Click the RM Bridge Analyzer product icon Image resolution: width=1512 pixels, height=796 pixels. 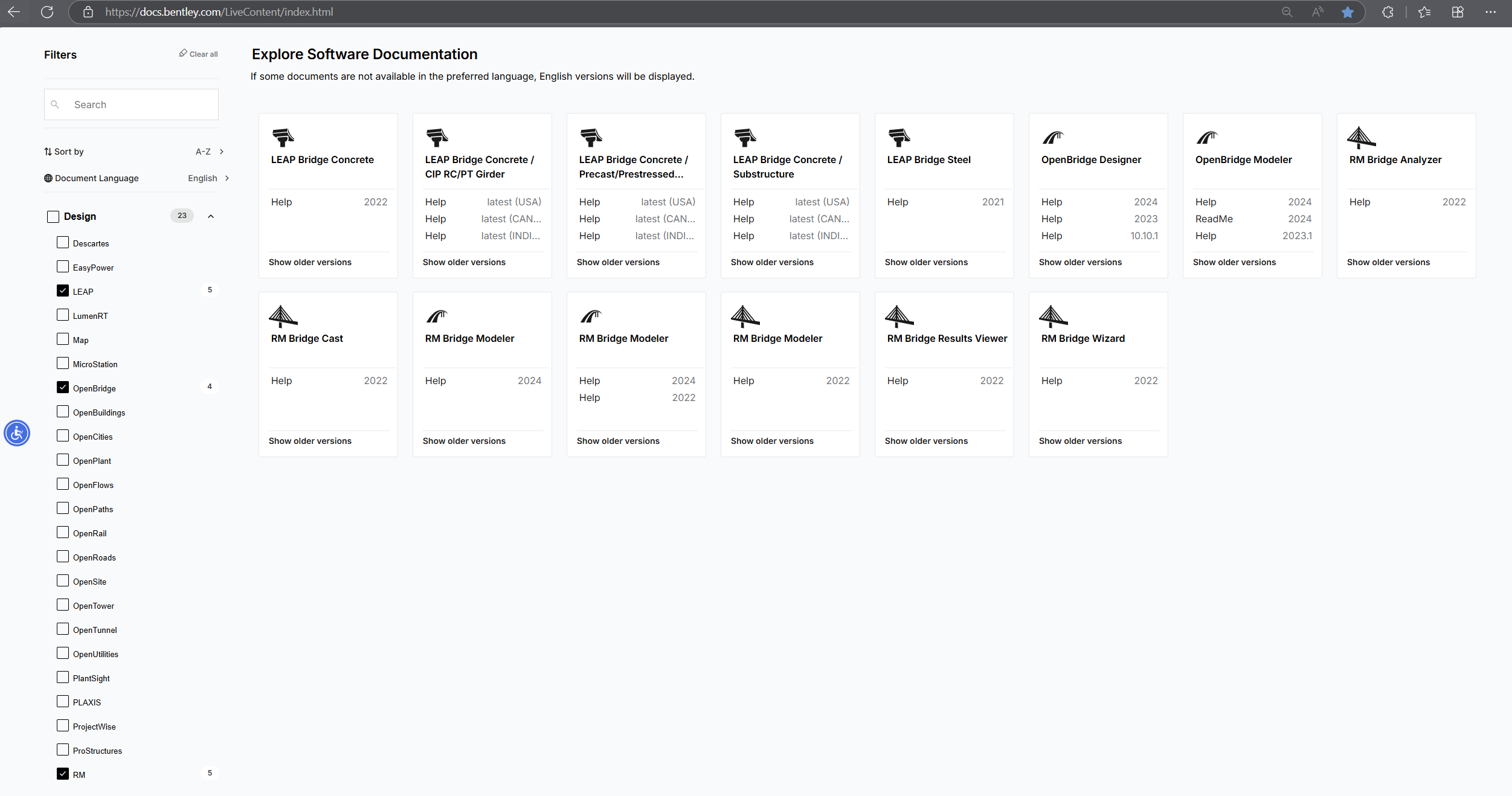click(x=1361, y=137)
